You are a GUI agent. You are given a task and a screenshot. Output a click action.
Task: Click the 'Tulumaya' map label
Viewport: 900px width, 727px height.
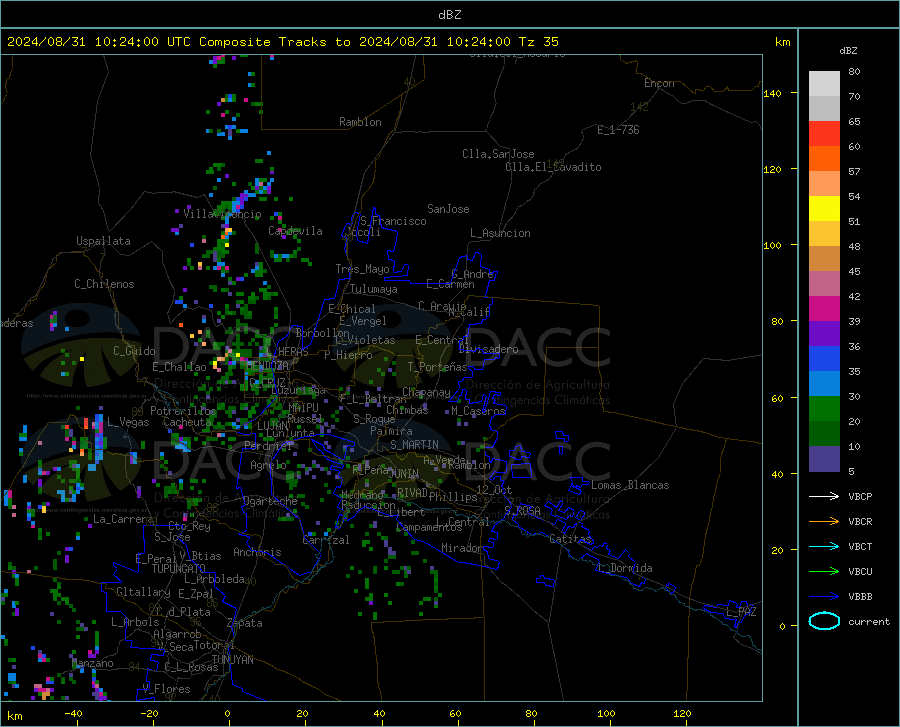point(373,289)
